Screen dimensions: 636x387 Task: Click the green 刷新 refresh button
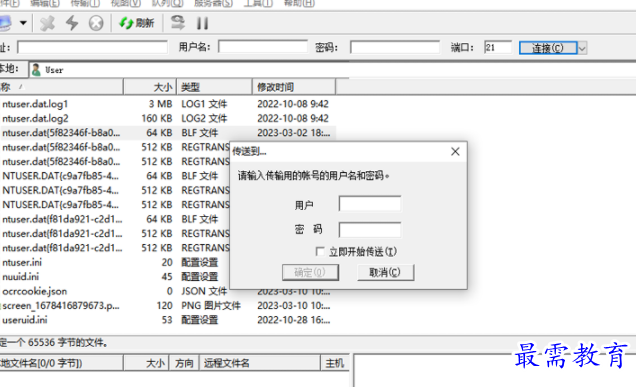tap(136, 23)
